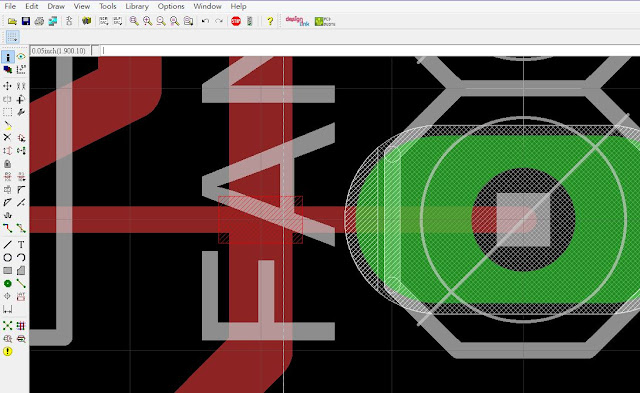
Task: Click the Print icon
Action: coord(39,21)
